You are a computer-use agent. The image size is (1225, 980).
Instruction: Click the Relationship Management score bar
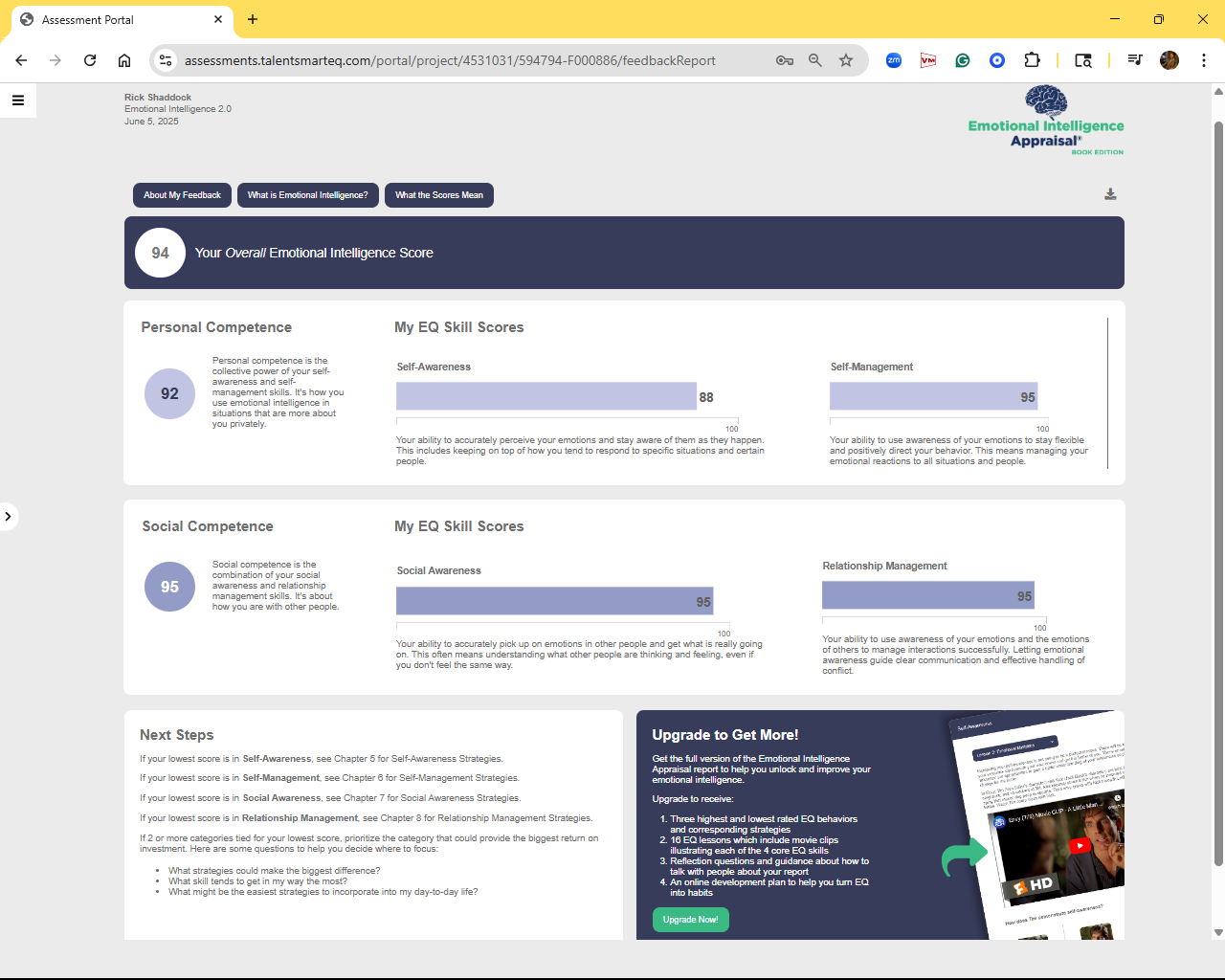(928, 595)
